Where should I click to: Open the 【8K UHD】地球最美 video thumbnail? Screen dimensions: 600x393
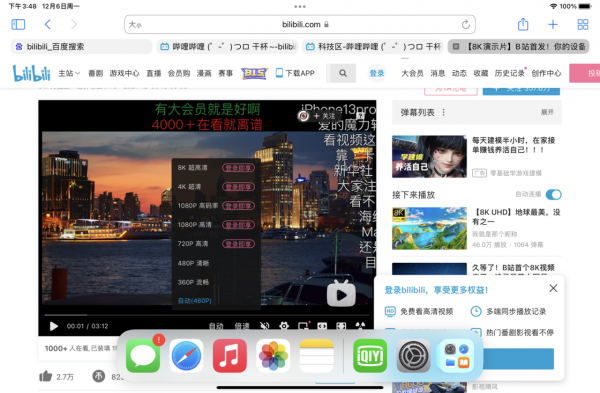(429, 228)
